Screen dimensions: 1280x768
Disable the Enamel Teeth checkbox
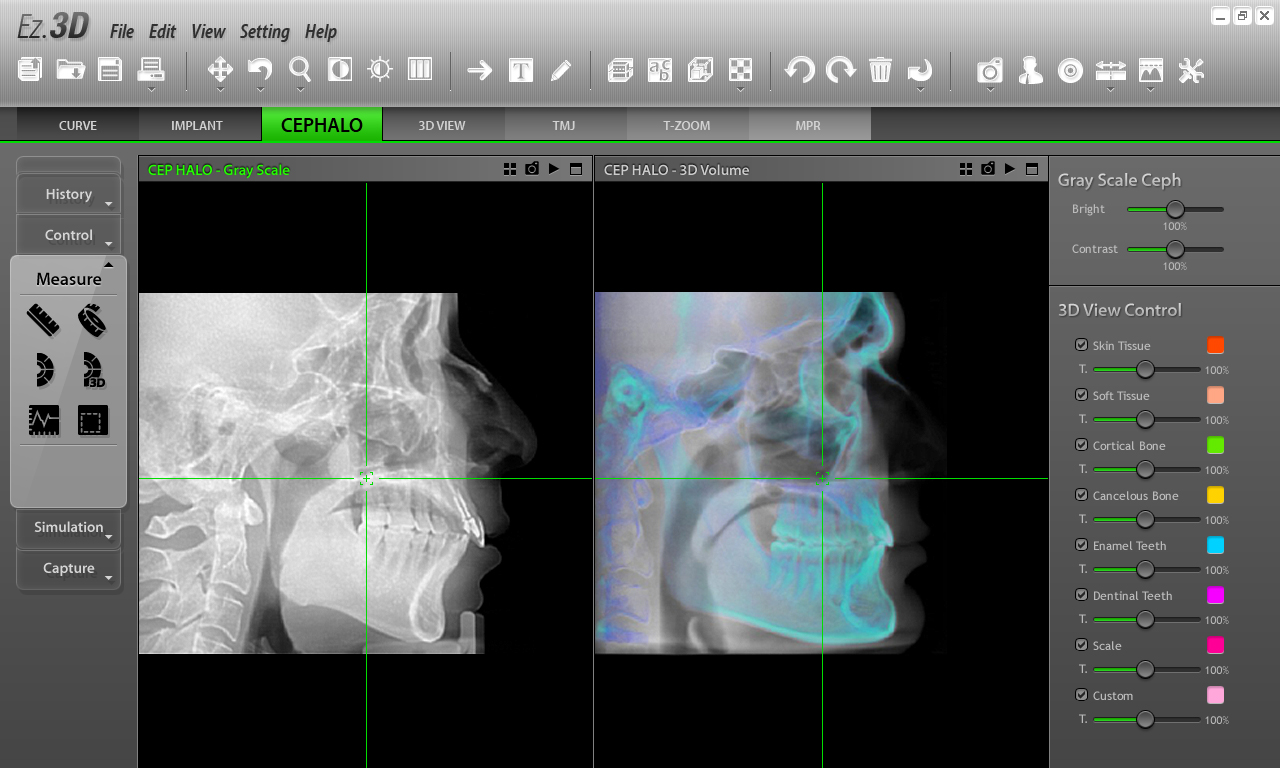tap(1081, 545)
